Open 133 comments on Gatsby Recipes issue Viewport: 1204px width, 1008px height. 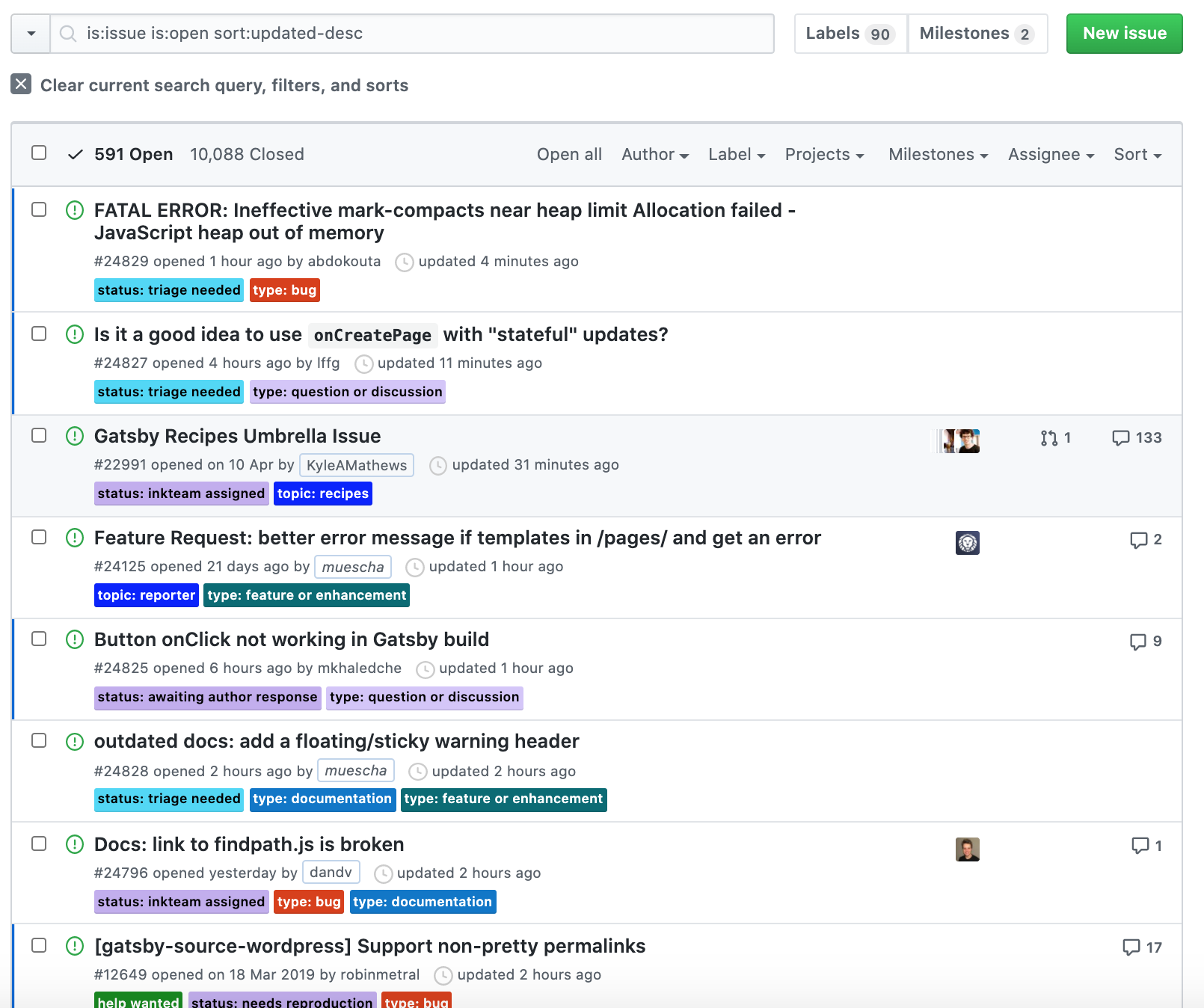pyautogui.click(x=1137, y=438)
